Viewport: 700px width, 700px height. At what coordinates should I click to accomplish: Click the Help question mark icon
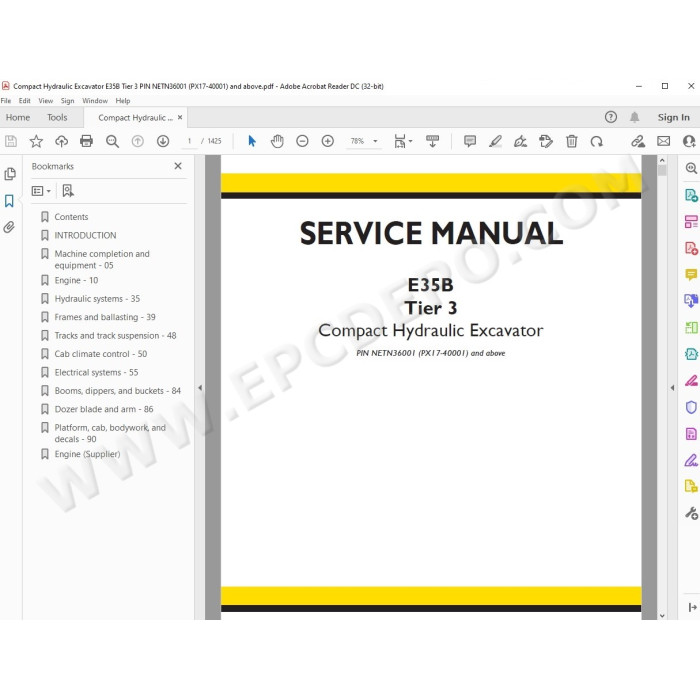pyautogui.click(x=611, y=117)
